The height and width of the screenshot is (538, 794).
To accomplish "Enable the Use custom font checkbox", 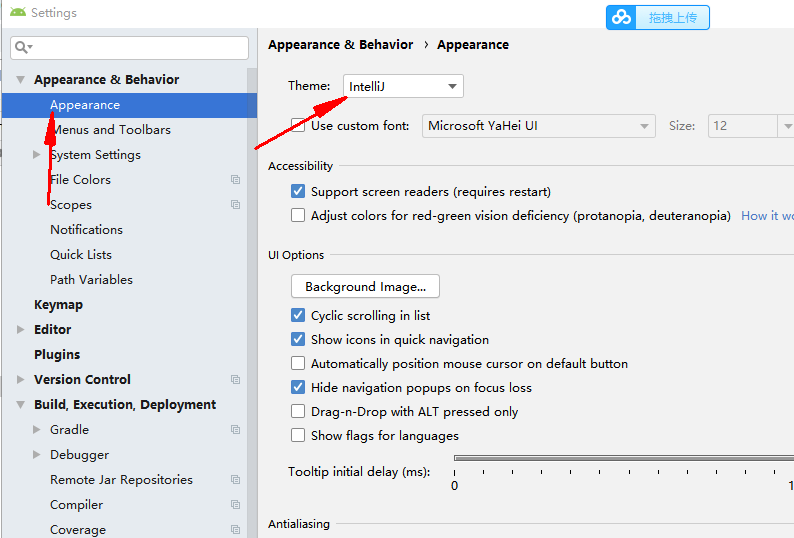I will coord(298,125).
